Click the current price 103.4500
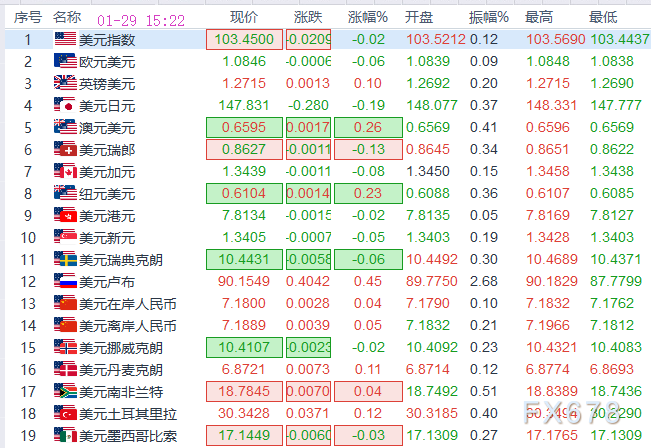Viewport: 651px width, 448px height. (244, 39)
